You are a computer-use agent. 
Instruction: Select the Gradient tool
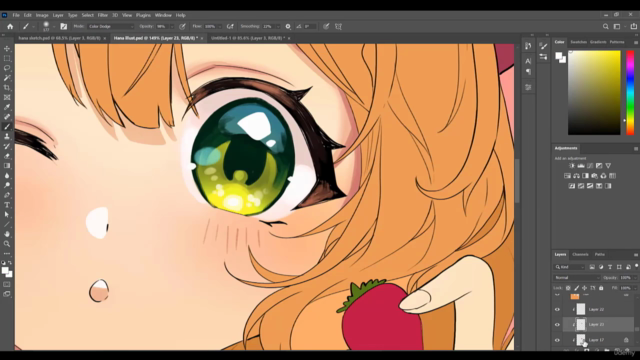pyautogui.click(x=7, y=166)
